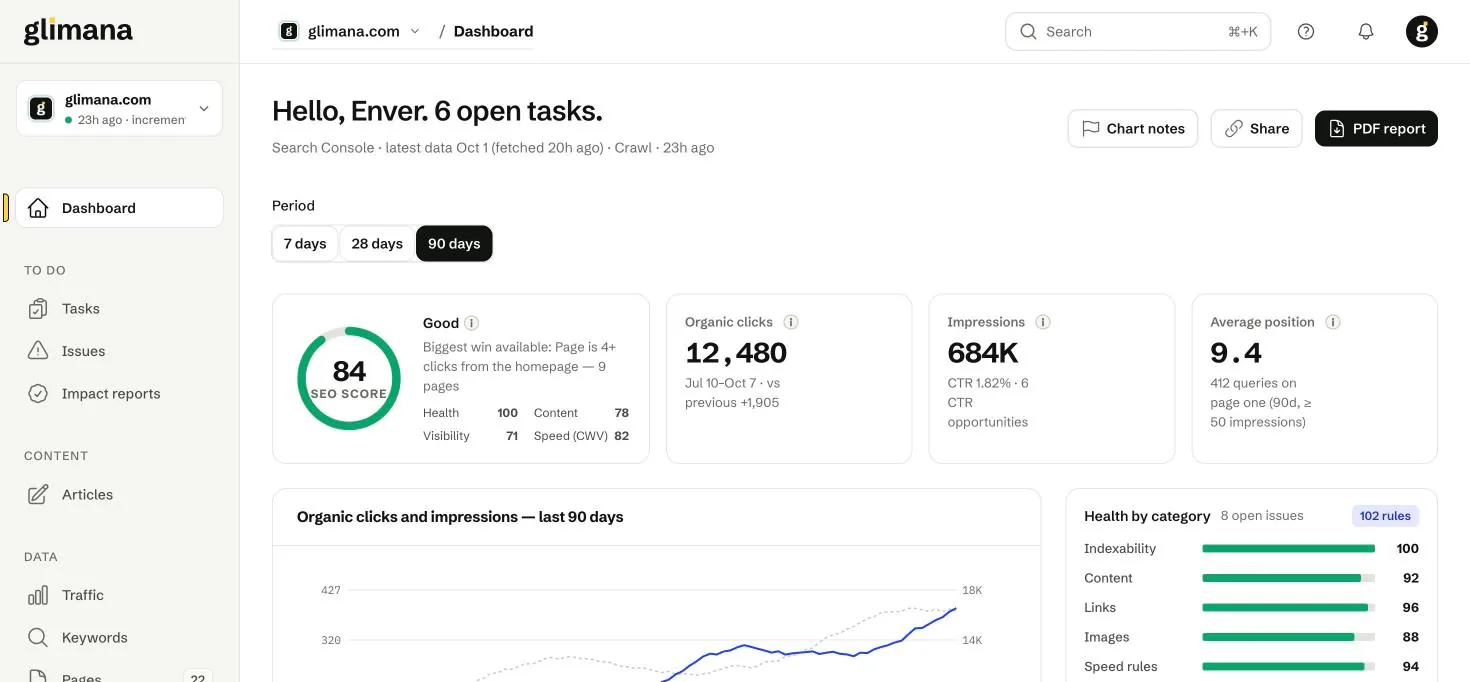Click the flag icon in Chart notes

click(x=1091, y=128)
